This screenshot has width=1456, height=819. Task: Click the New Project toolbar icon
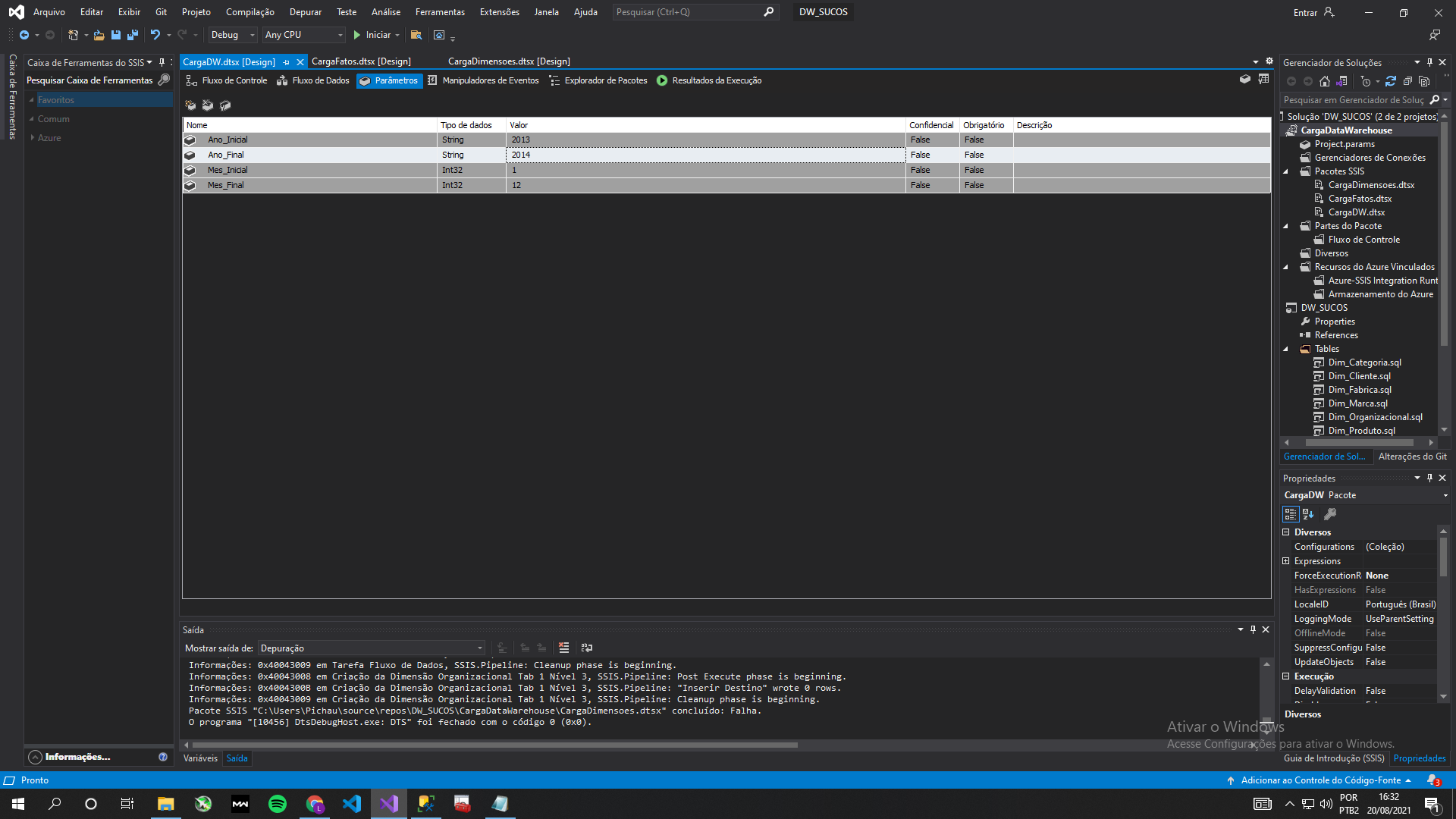74,35
